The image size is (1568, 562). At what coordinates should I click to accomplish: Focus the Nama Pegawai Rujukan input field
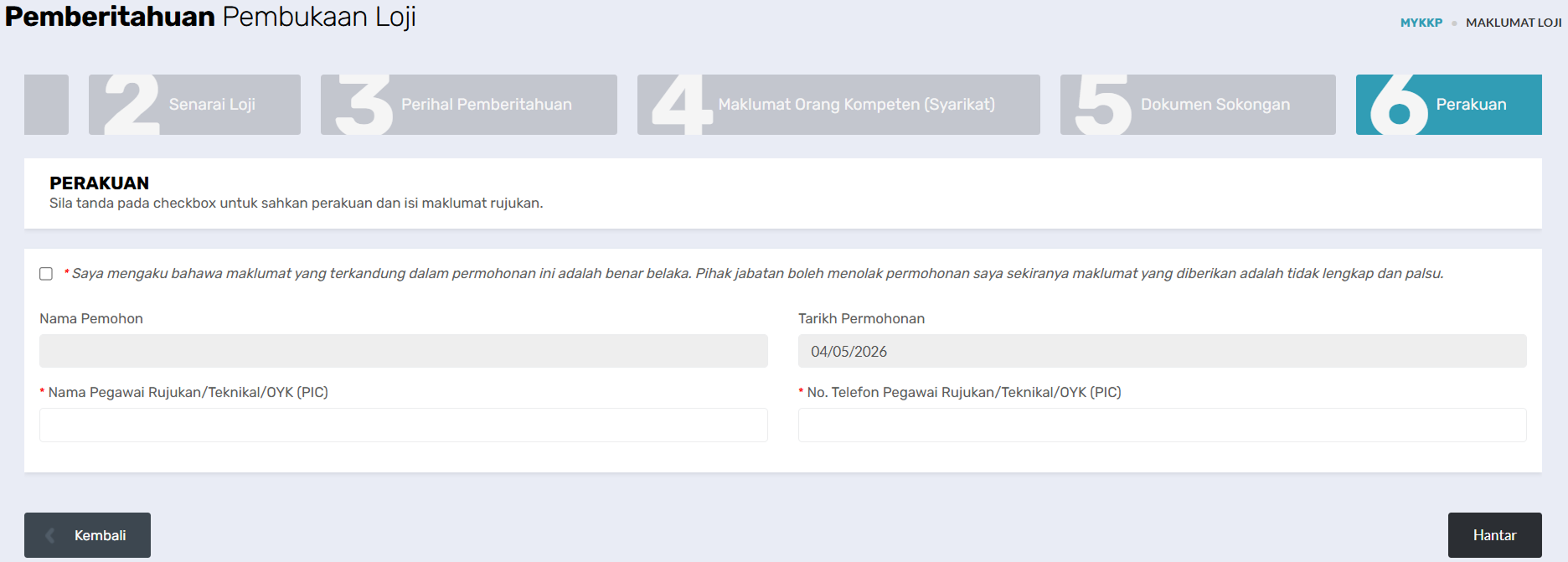tap(404, 425)
